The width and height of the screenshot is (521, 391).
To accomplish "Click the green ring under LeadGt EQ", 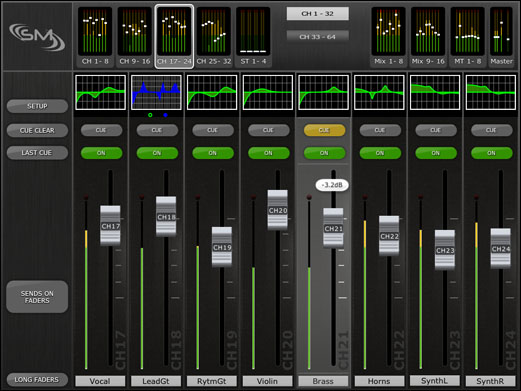I will pyautogui.click(x=150, y=115).
